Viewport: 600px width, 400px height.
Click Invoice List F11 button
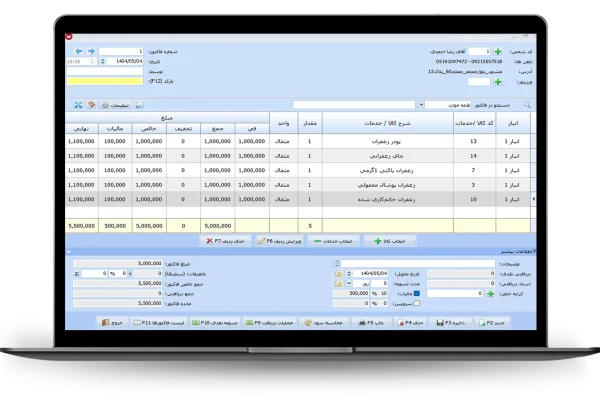coord(159,323)
